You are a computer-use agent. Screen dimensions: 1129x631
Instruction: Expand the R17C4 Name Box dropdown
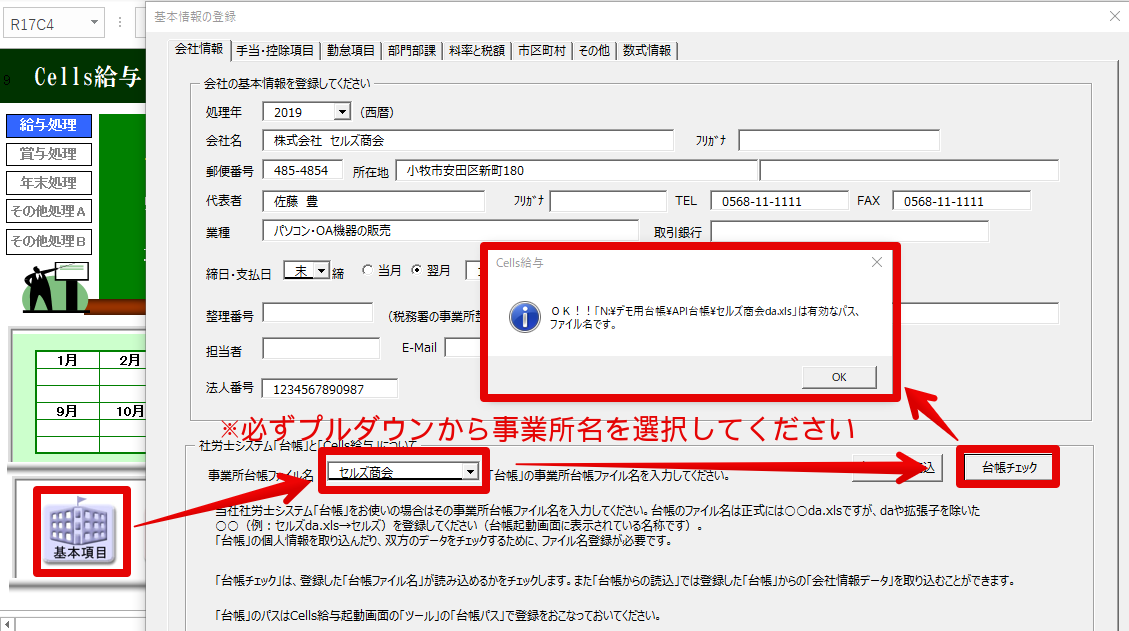coord(94,23)
